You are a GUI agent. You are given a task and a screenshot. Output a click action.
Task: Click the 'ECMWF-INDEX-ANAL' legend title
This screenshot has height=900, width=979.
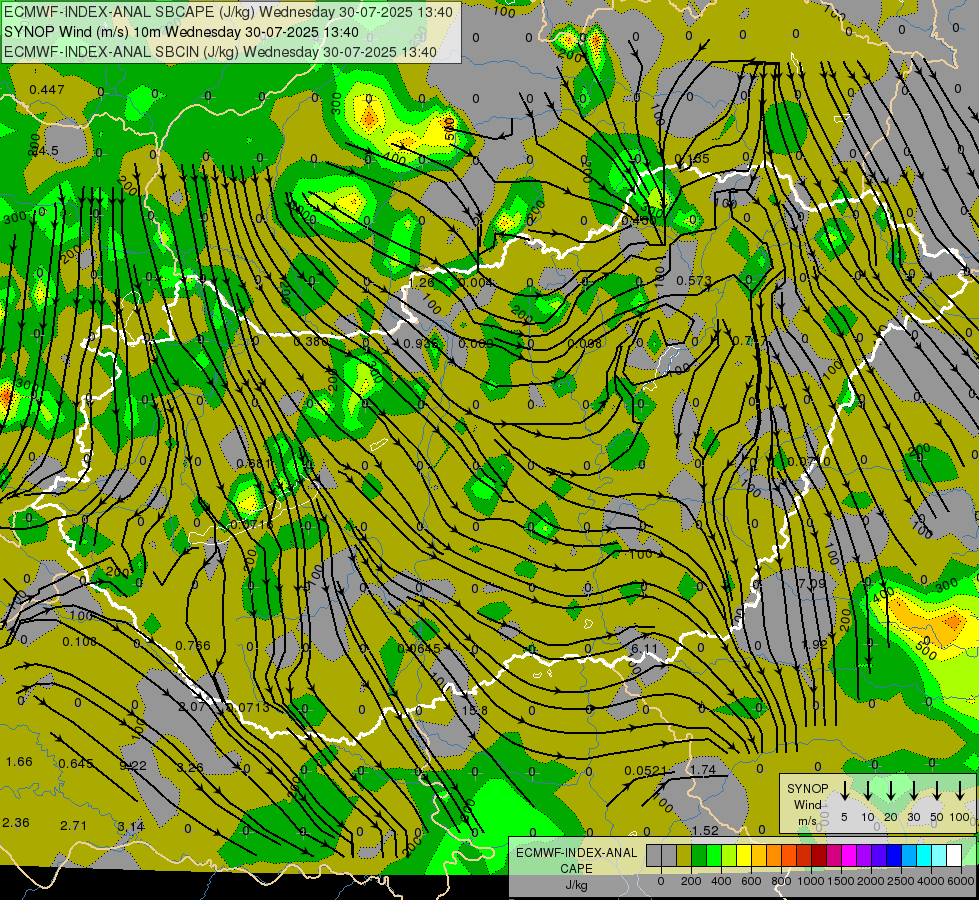[x=577, y=853]
